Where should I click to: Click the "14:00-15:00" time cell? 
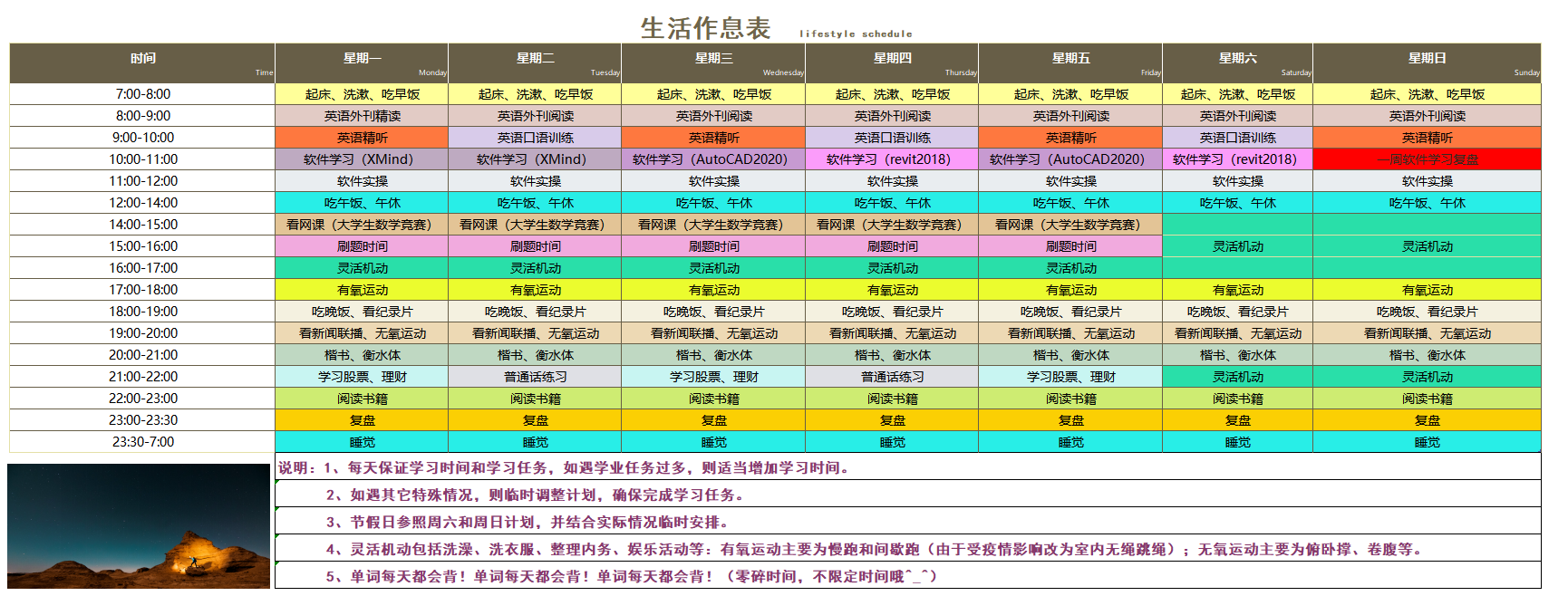coord(142,225)
